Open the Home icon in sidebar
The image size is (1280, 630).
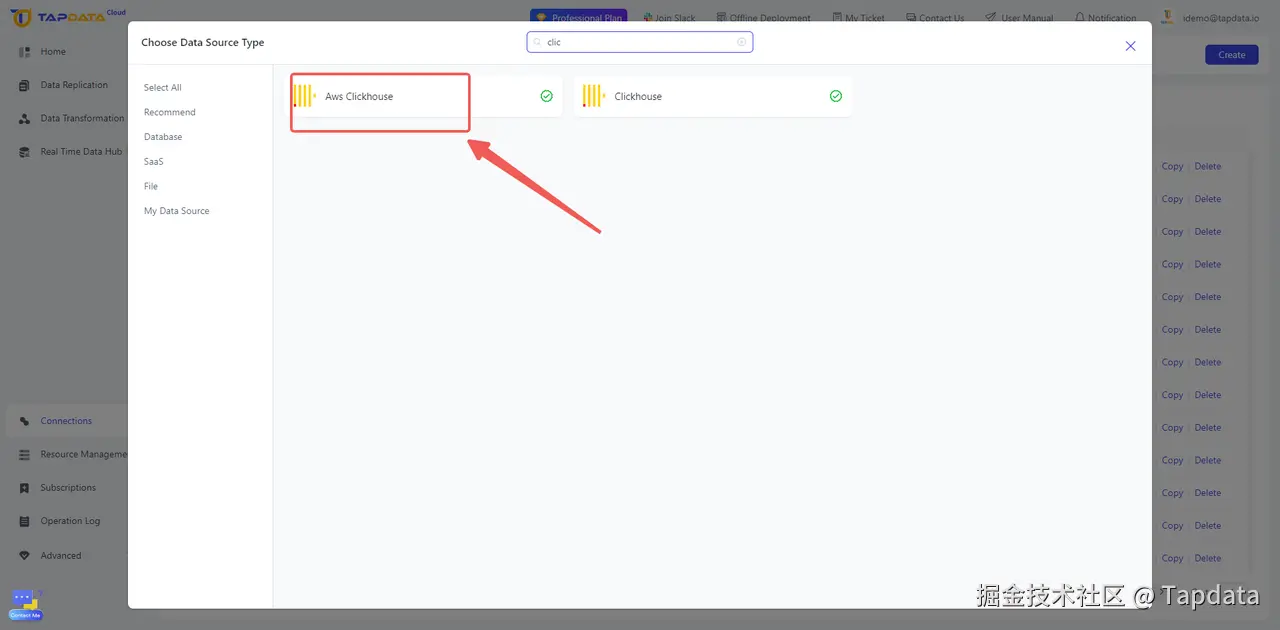[24, 52]
